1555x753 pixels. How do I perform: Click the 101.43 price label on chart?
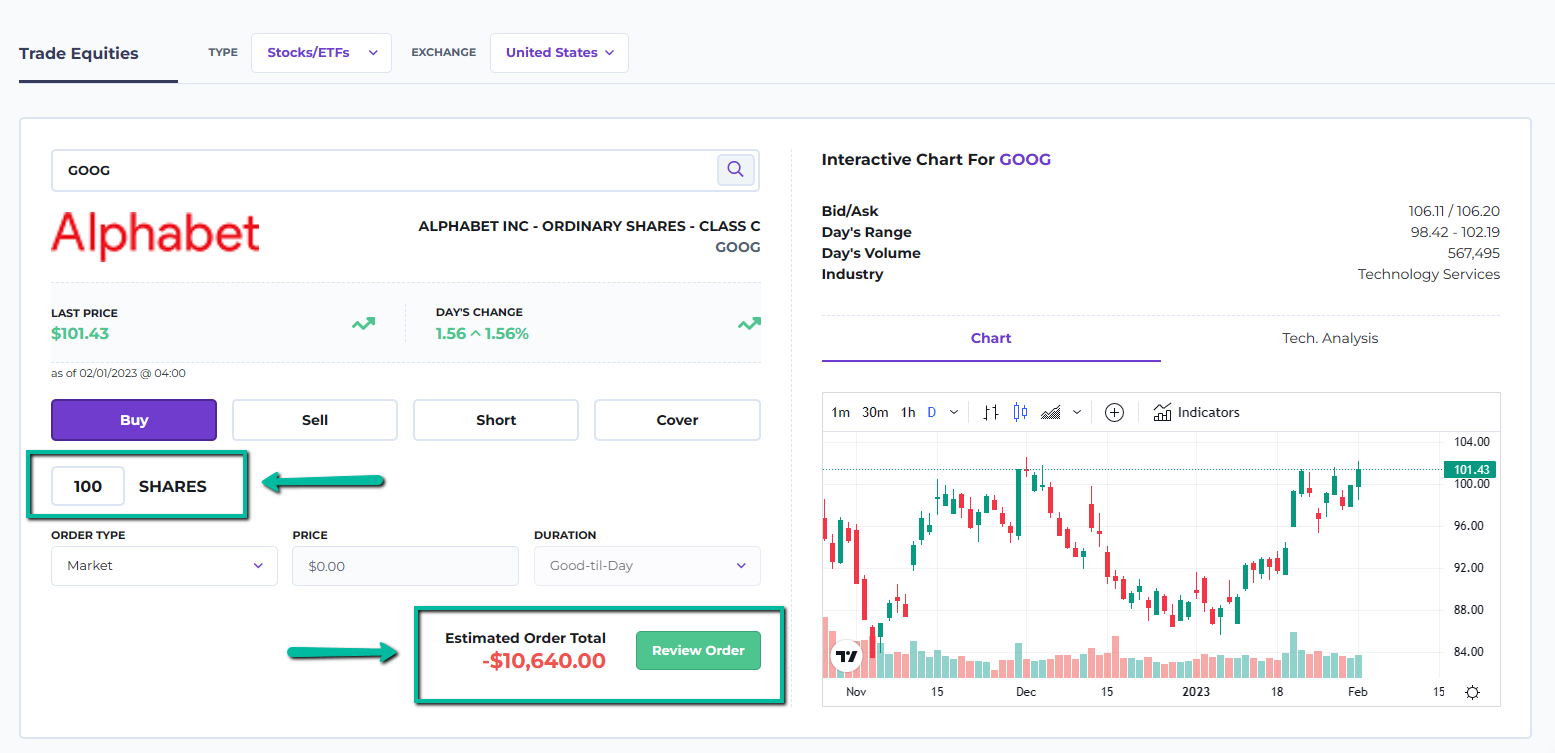(x=1472, y=470)
